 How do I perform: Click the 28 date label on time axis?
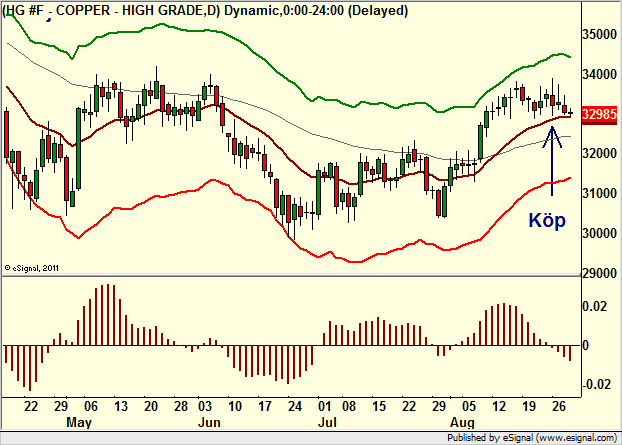pos(181,406)
